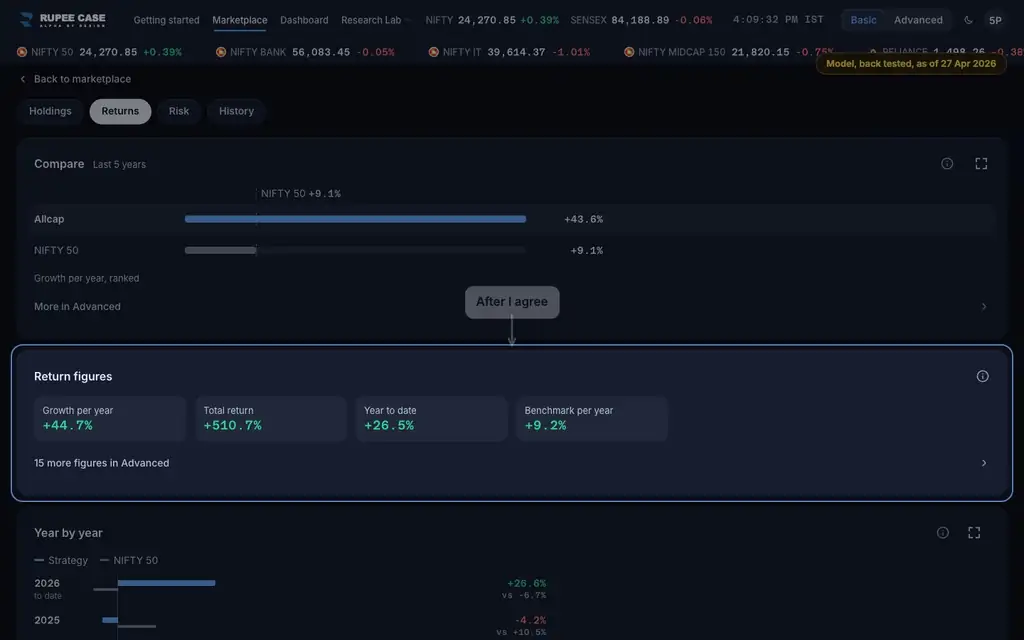View the History tab

coord(236,111)
